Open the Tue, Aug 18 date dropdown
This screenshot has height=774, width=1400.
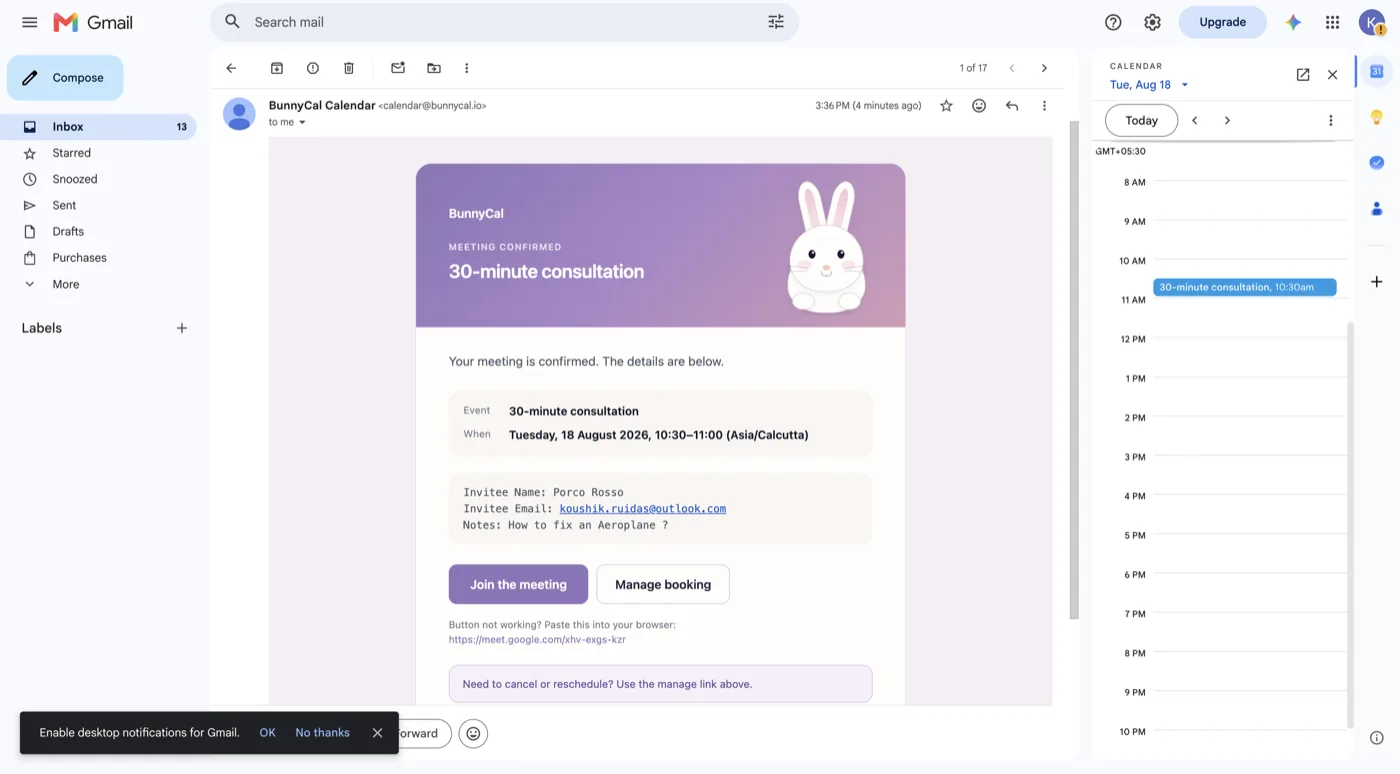pyautogui.click(x=1149, y=85)
